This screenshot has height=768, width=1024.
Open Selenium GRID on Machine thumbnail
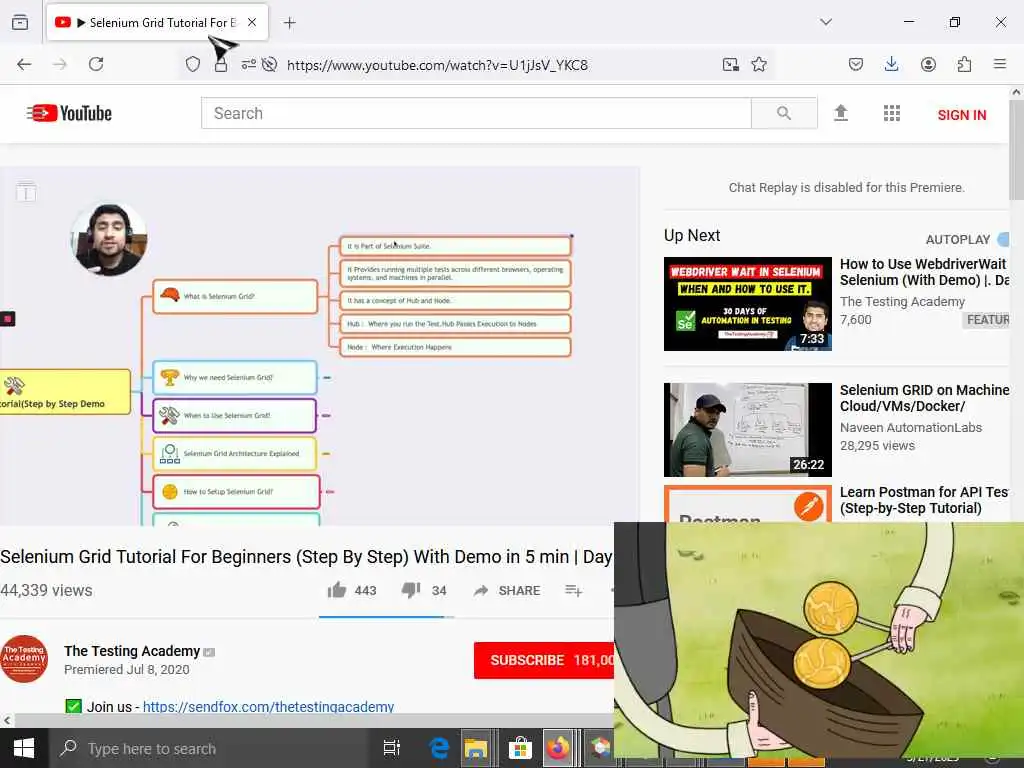click(748, 430)
